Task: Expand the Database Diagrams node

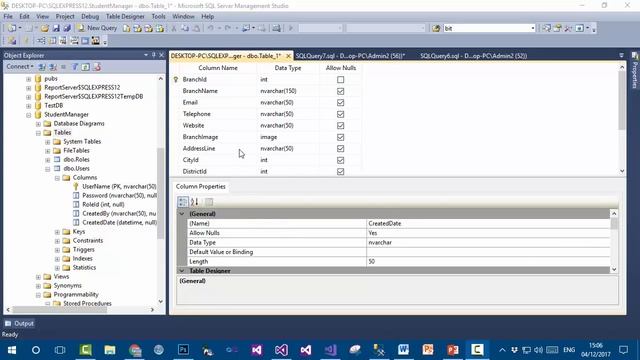Action: tap(38, 124)
